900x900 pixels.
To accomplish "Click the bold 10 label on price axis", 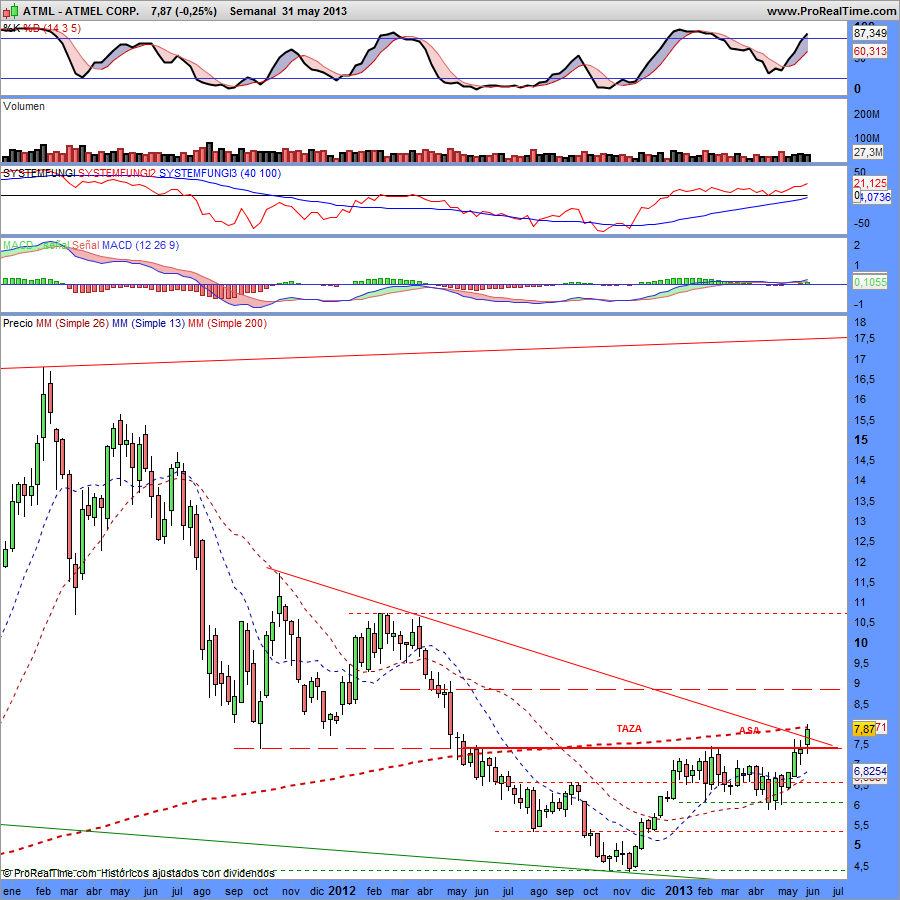I will [x=861, y=643].
